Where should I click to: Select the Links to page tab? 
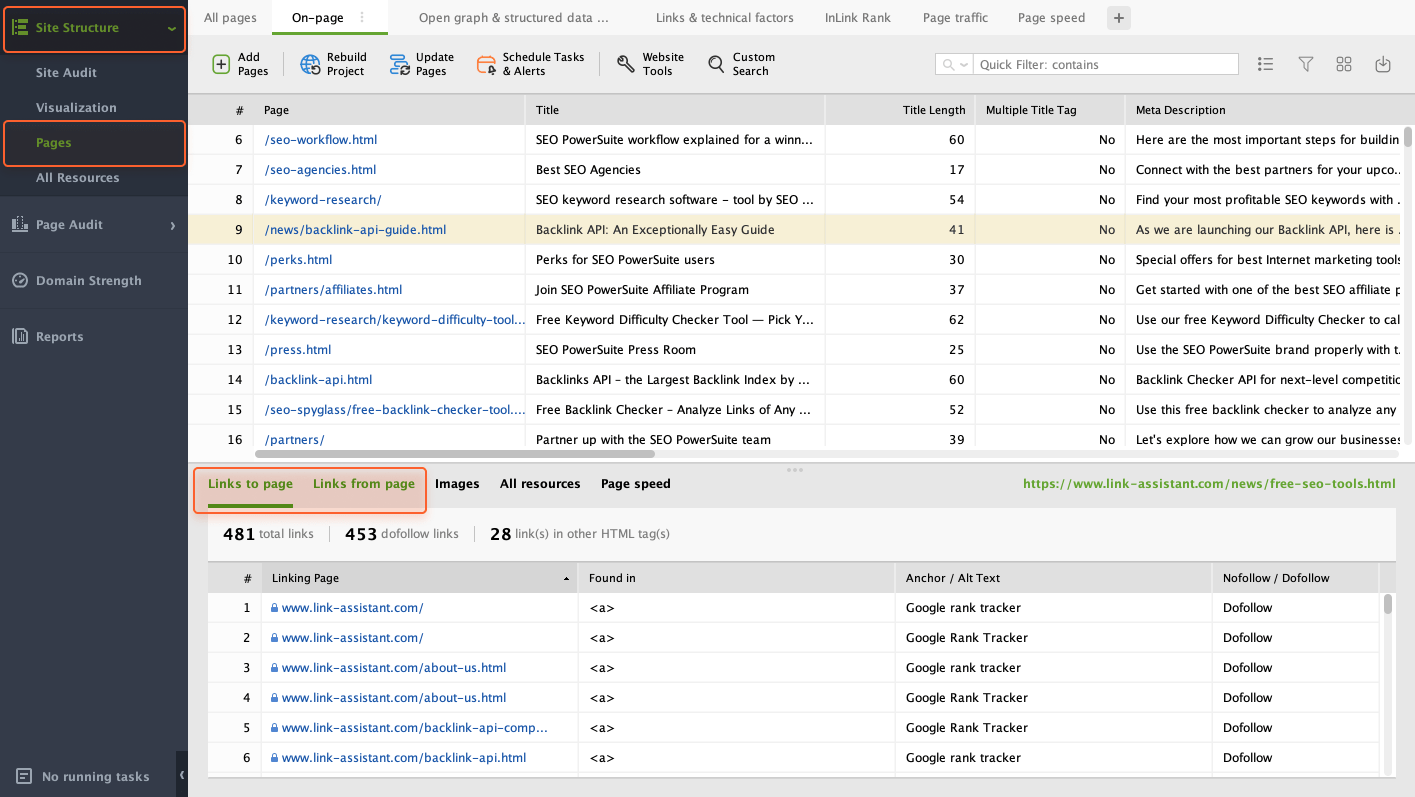[x=250, y=483]
